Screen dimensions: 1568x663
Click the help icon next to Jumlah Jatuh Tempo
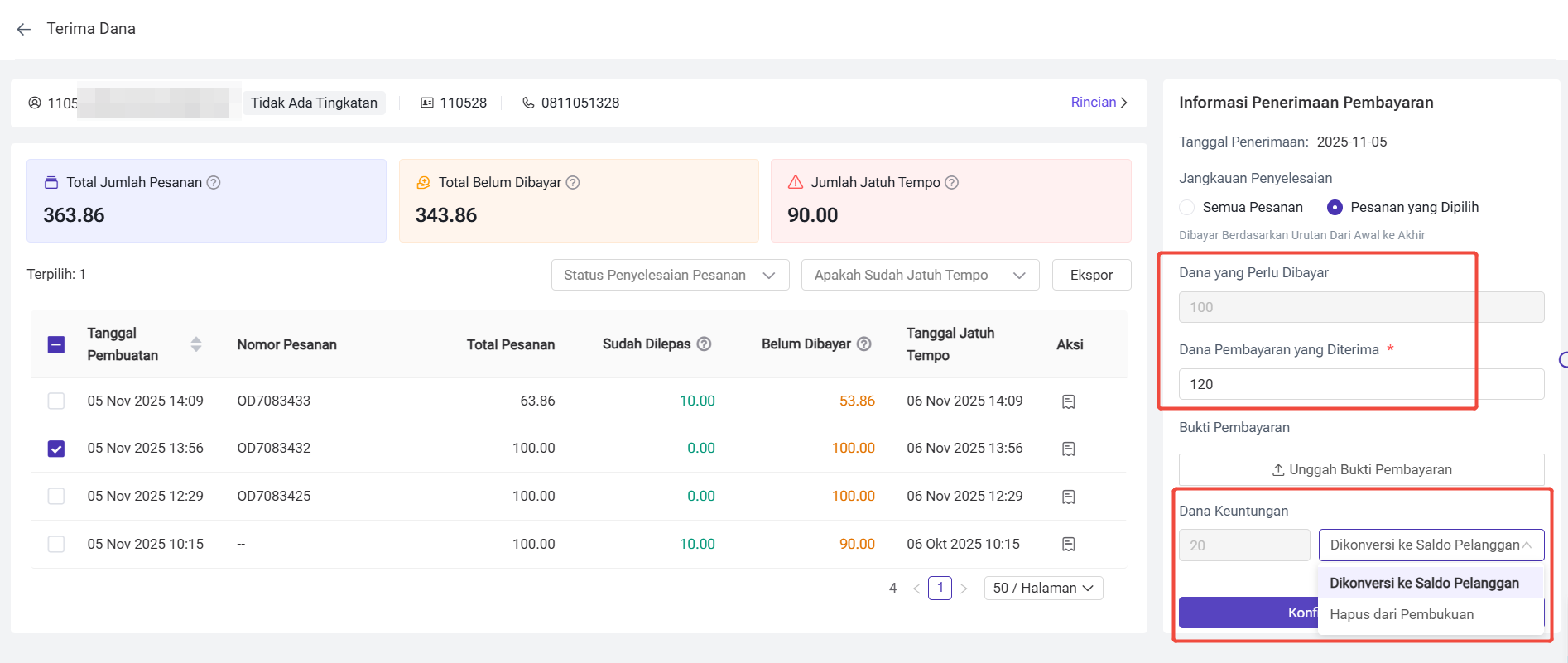tap(952, 182)
